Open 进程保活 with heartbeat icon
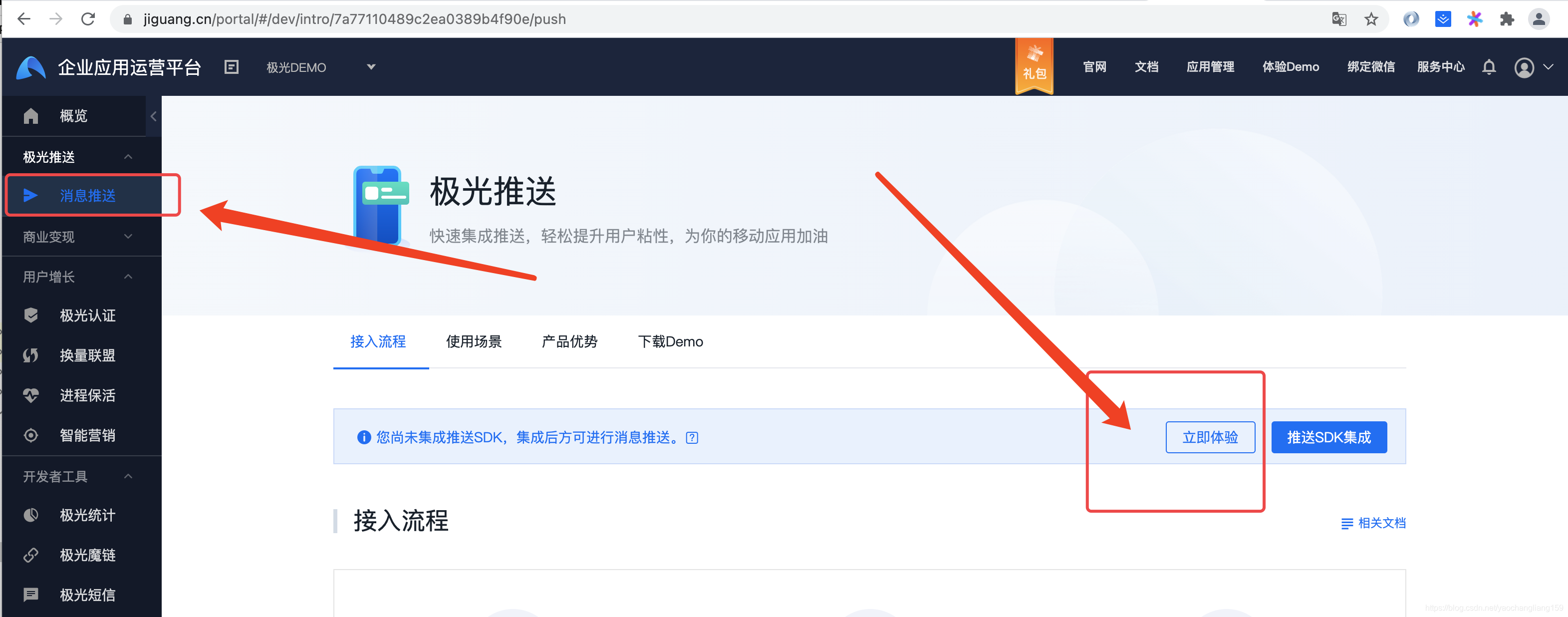This screenshot has width=1568, height=617. pyautogui.click(x=82, y=395)
